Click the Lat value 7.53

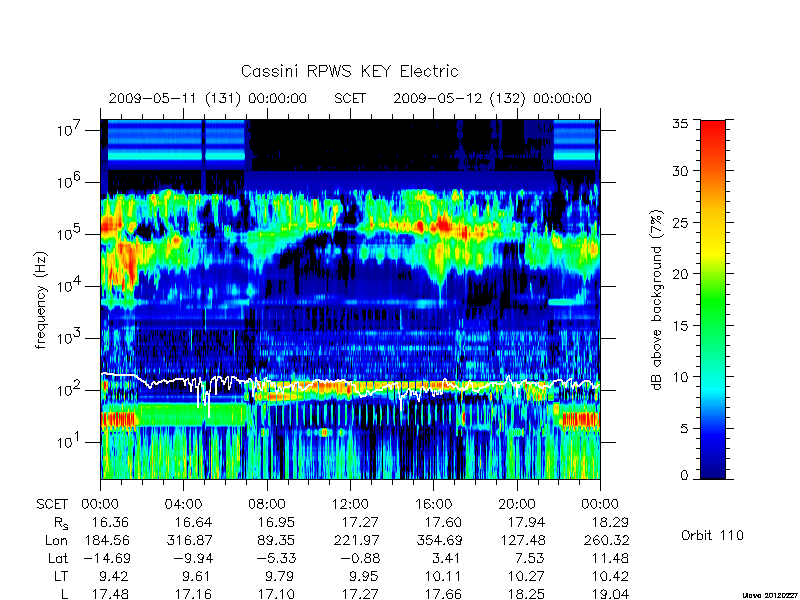531,558
